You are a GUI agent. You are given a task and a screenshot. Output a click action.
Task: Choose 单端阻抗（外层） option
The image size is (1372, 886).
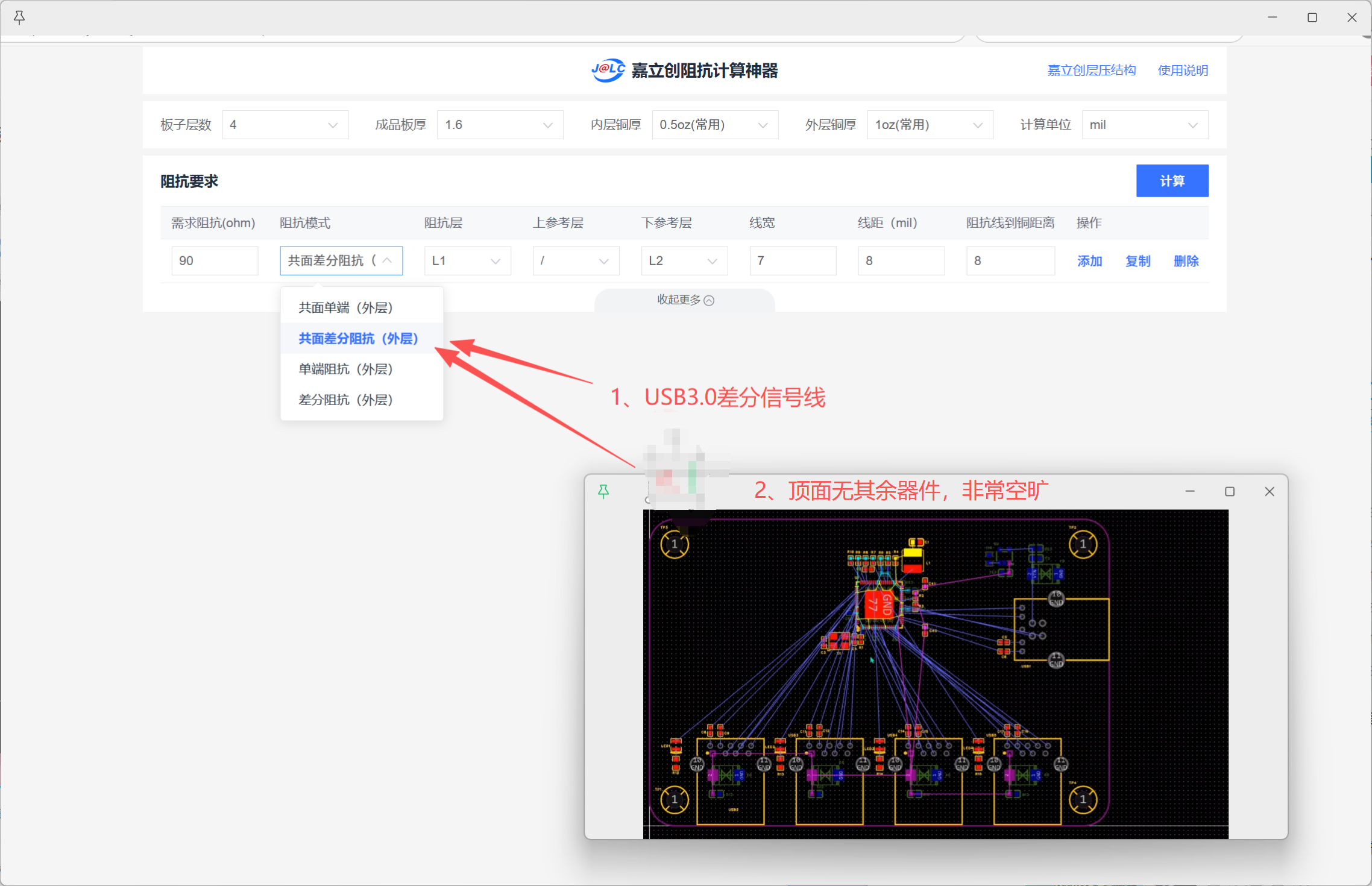coord(345,369)
